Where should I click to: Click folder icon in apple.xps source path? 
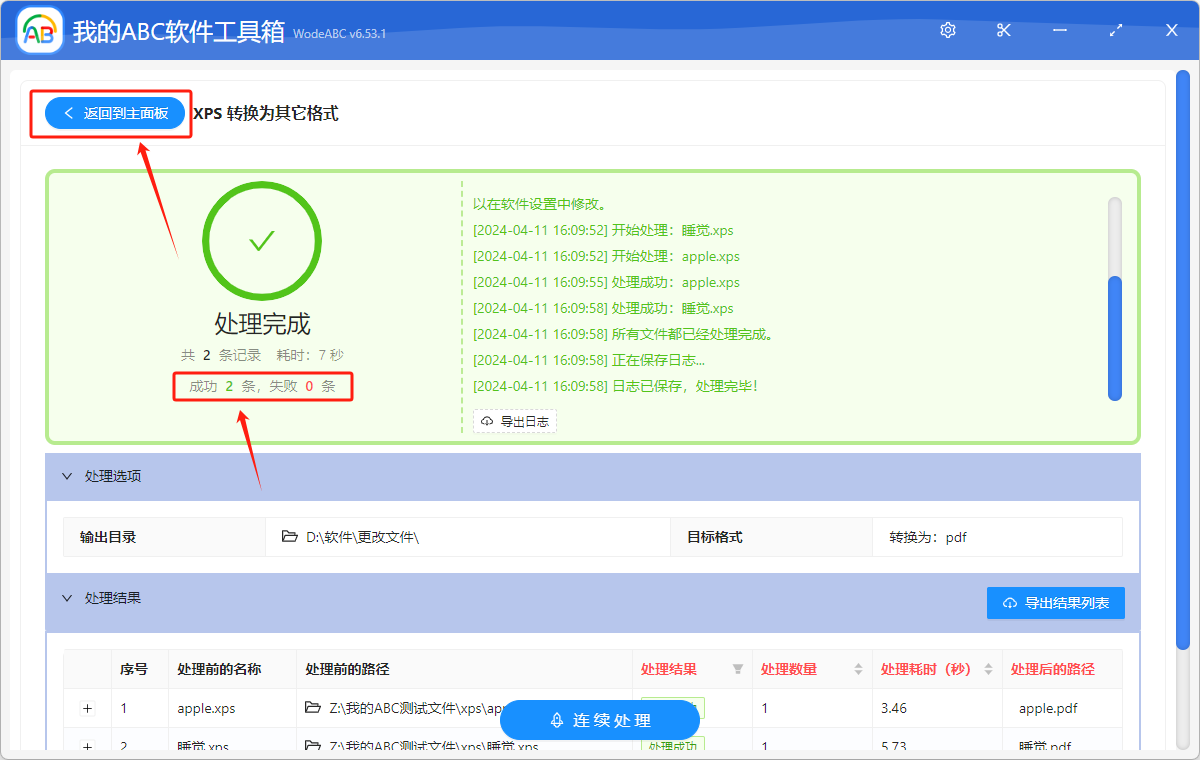coord(313,708)
